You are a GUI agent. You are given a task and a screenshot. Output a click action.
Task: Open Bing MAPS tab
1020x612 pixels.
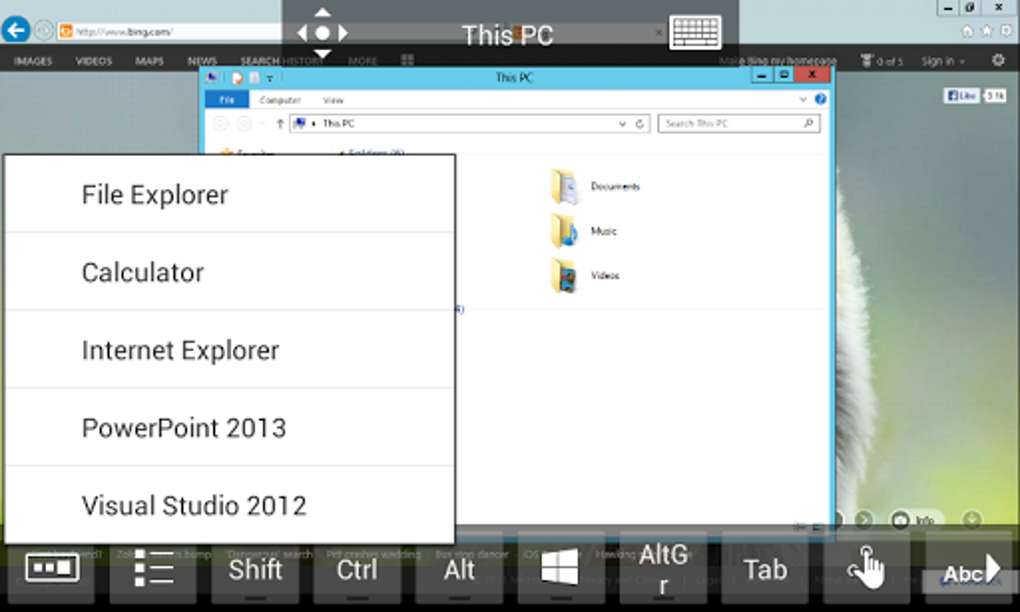pyautogui.click(x=149, y=61)
